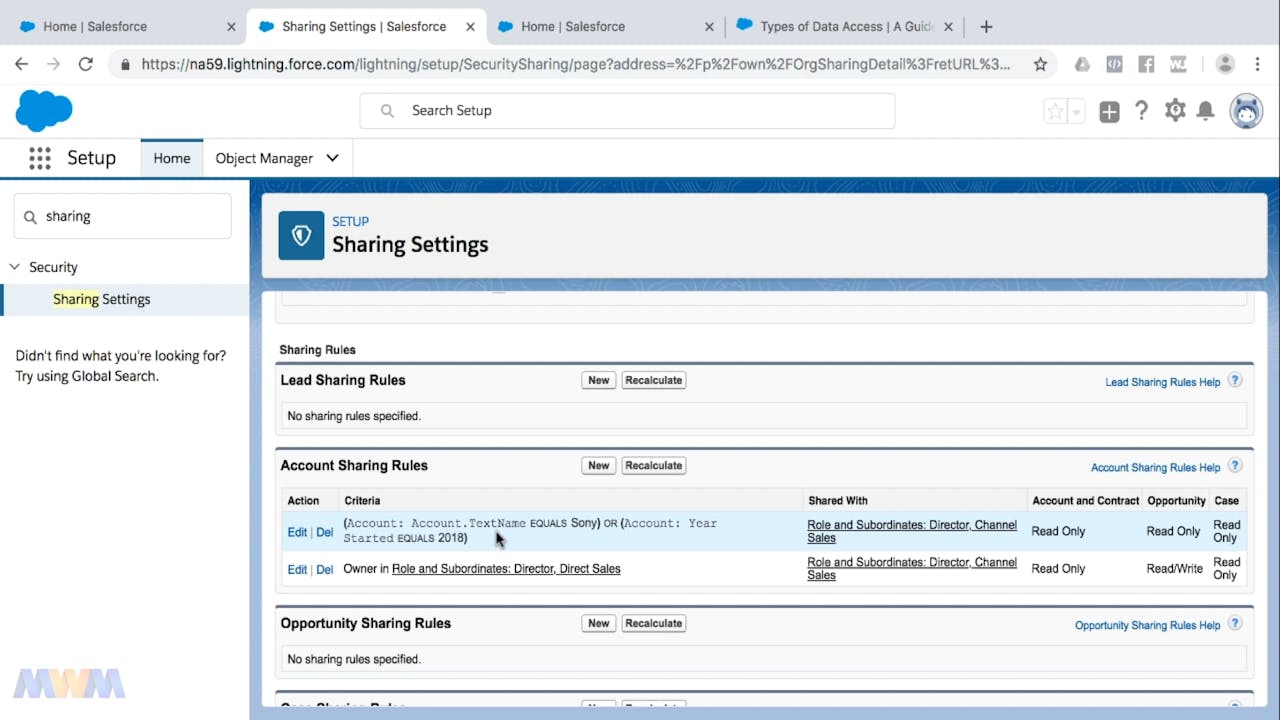Open the user profile avatar
This screenshot has width=1280, height=720.
1246,111
